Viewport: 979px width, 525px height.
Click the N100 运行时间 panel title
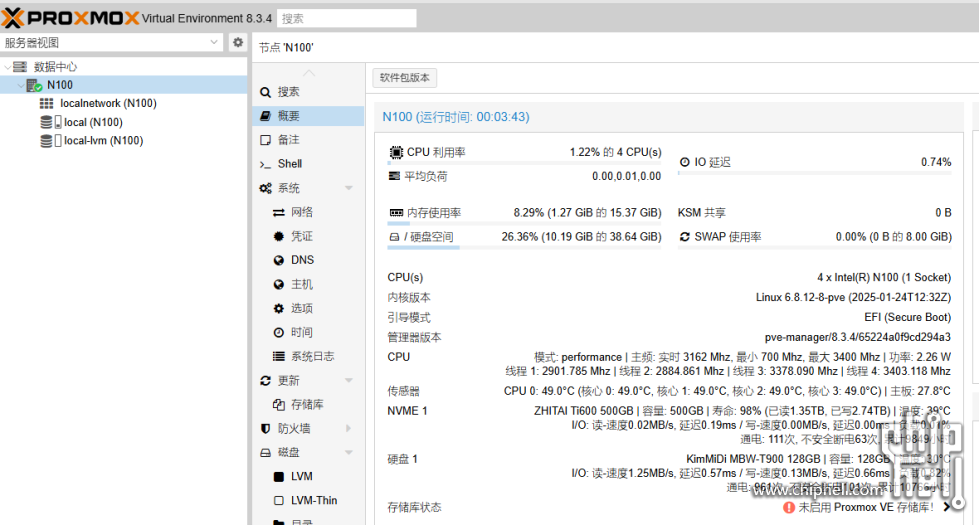pos(456,117)
